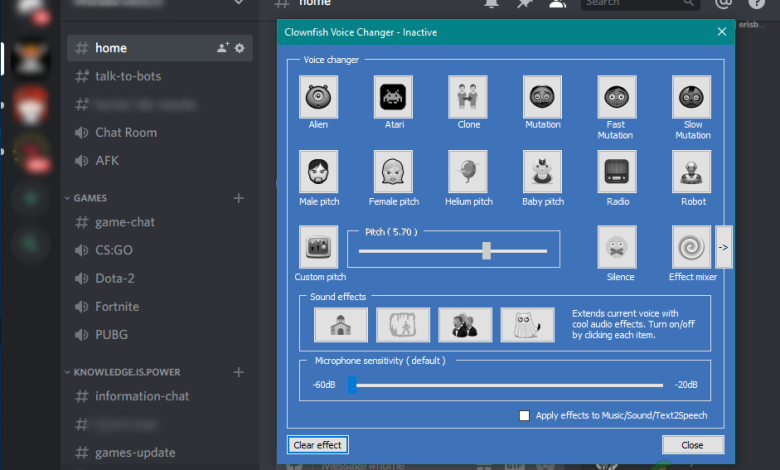Show more voice effects with arrow button
Viewport: 780px width, 470px height.
pyautogui.click(x=723, y=247)
